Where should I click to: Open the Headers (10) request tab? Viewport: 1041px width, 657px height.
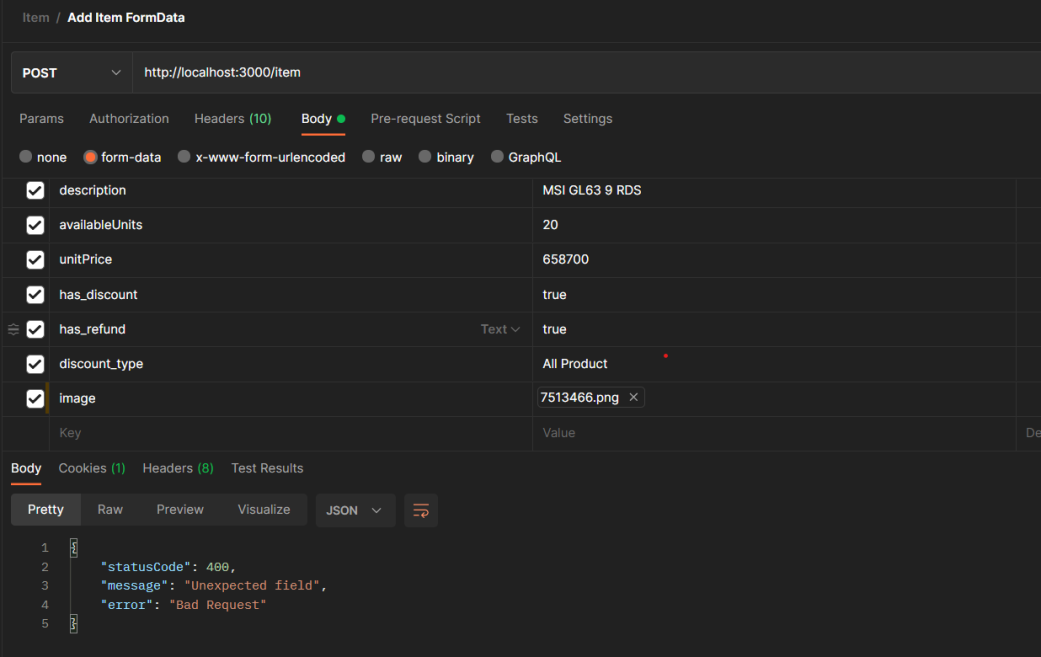[x=232, y=119]
